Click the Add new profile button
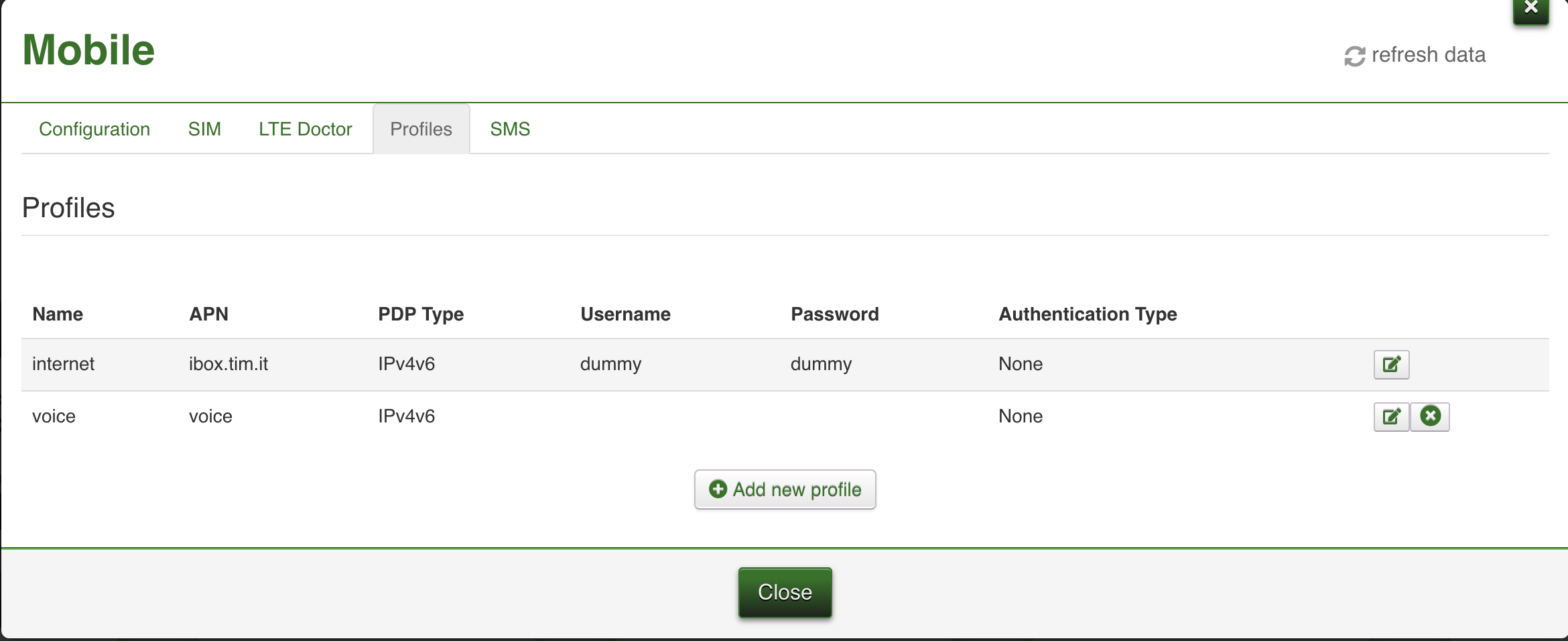This screenshot has width=1568, height=641. 785,489
